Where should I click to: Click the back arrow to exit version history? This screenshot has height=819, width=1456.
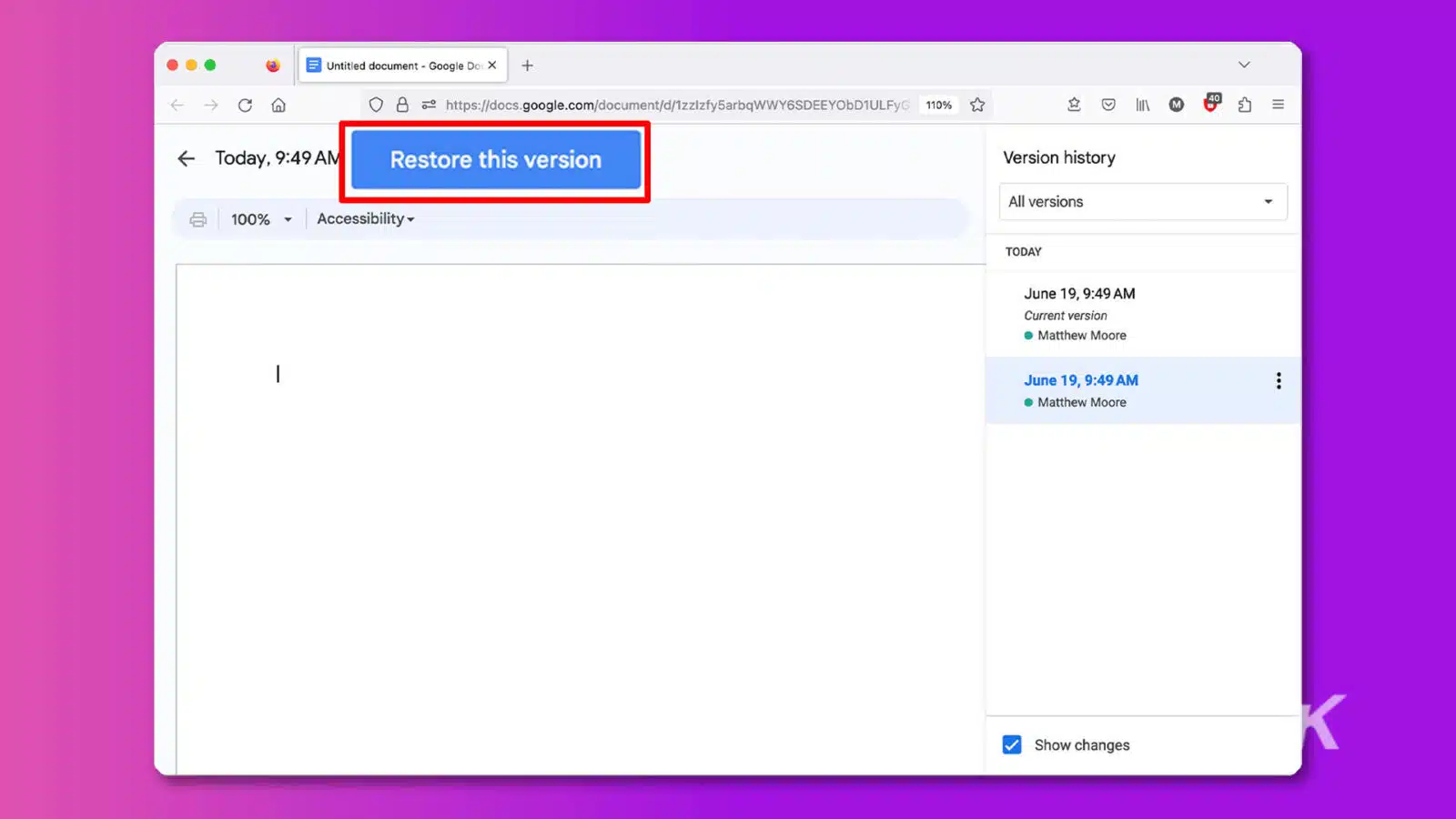(186, 158)
